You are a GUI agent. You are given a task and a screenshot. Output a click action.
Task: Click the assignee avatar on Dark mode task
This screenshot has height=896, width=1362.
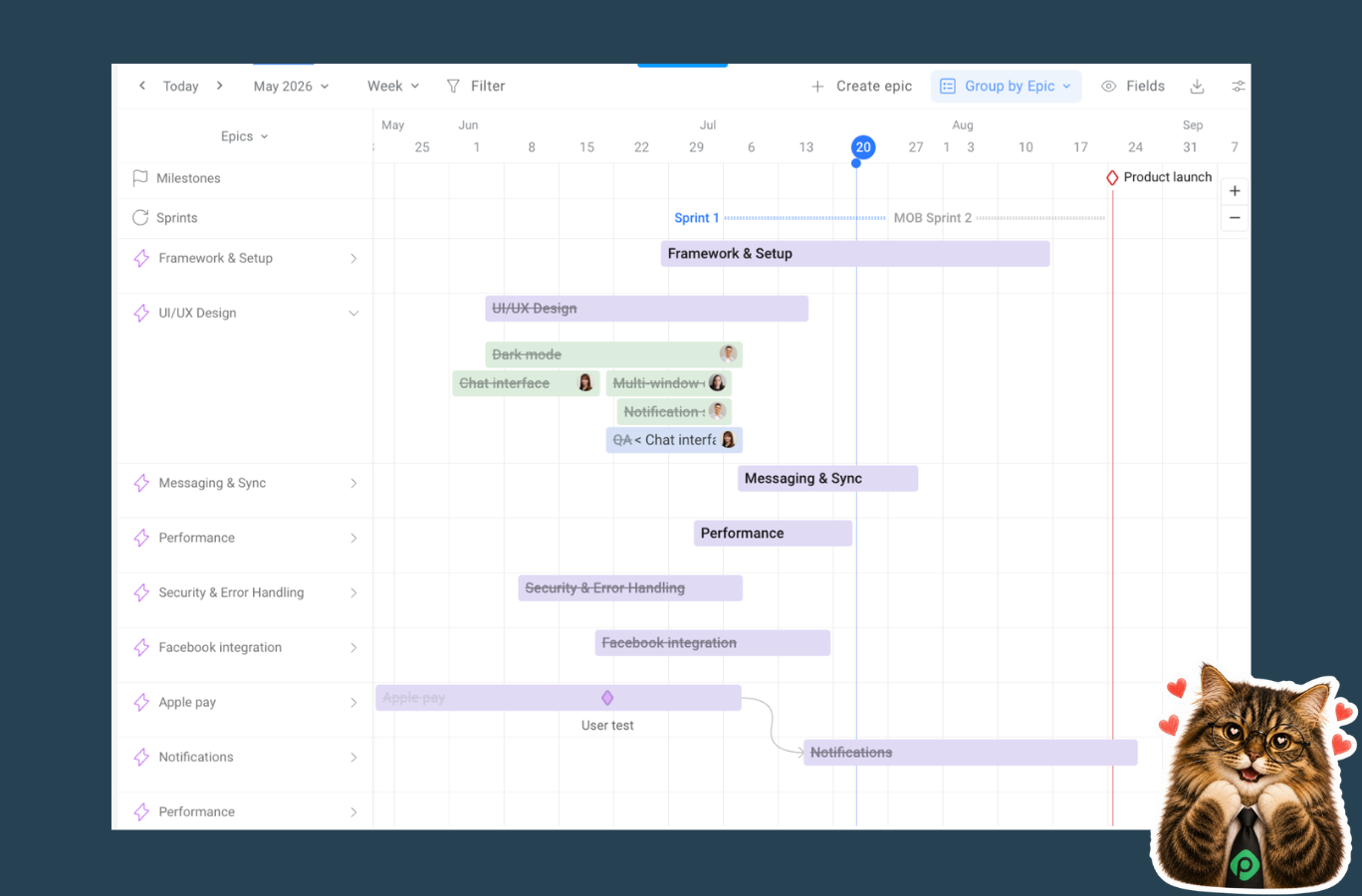point(729,354)
